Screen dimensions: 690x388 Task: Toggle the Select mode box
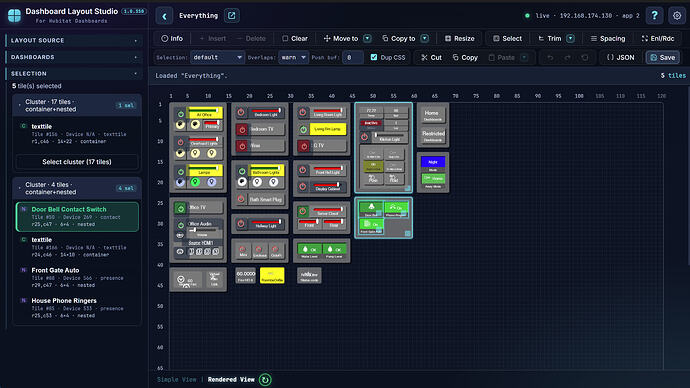[507, 39]
